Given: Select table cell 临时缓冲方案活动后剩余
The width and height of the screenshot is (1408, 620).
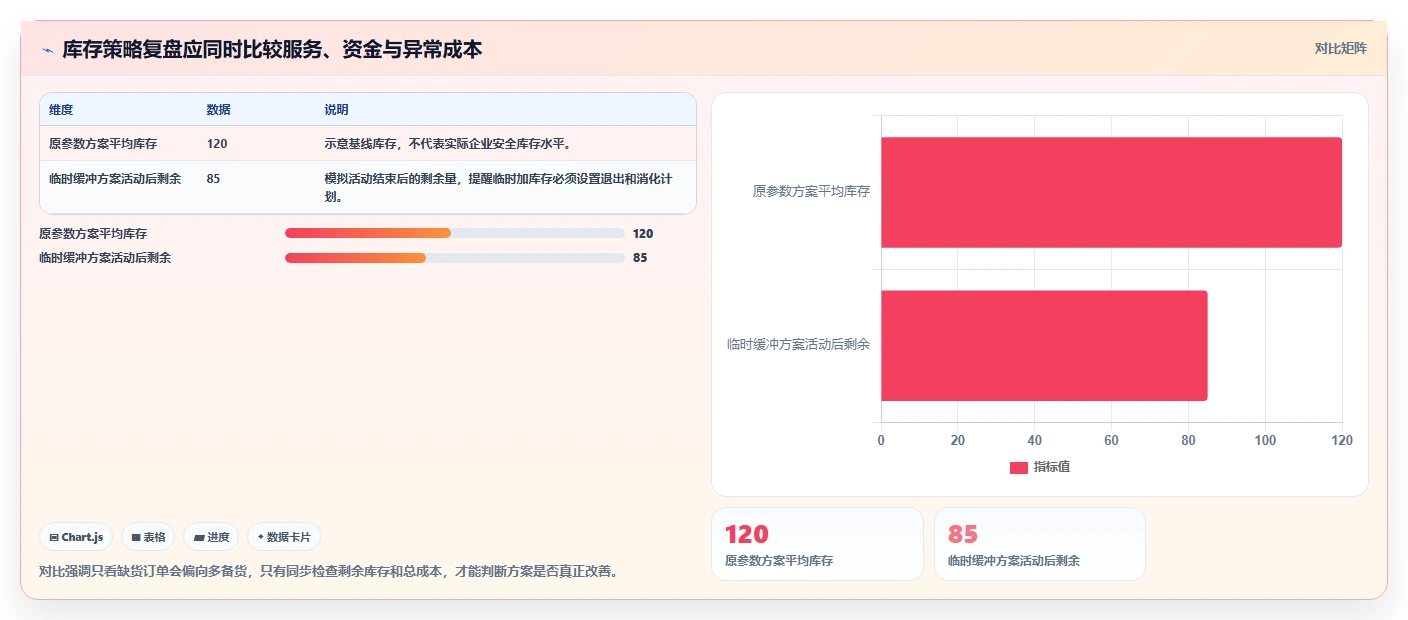Looking at the screenshot, I should pyautogui.click(x=115, y=178).
